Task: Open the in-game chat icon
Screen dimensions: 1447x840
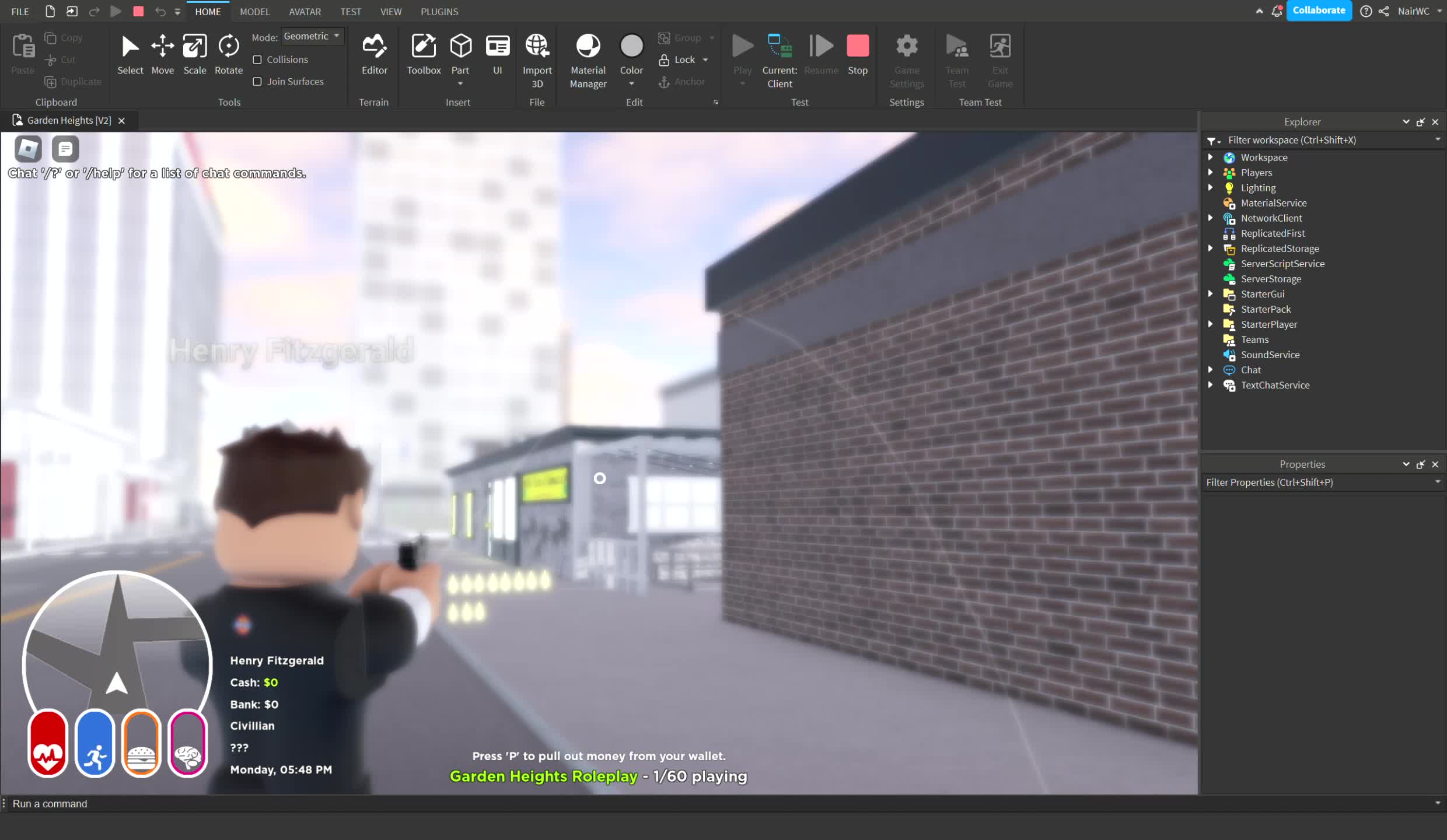Action: 65,149
